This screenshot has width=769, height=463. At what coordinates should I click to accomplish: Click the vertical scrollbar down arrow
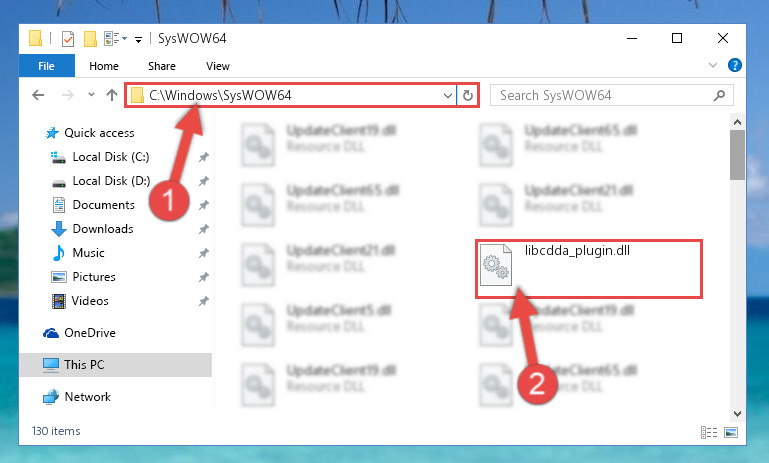coord(737,414)
